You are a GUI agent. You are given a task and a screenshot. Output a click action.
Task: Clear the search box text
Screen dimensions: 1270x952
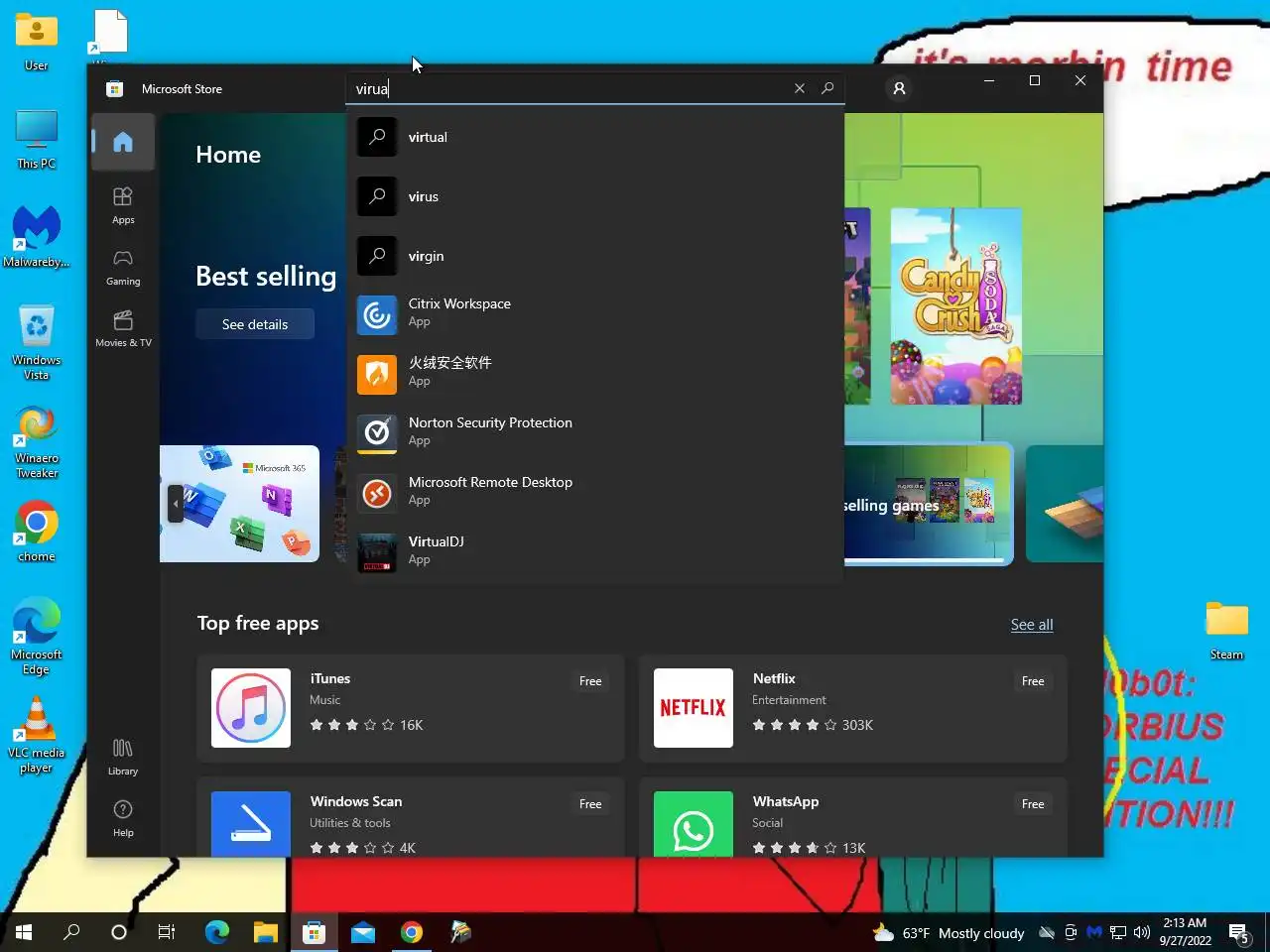800,88
